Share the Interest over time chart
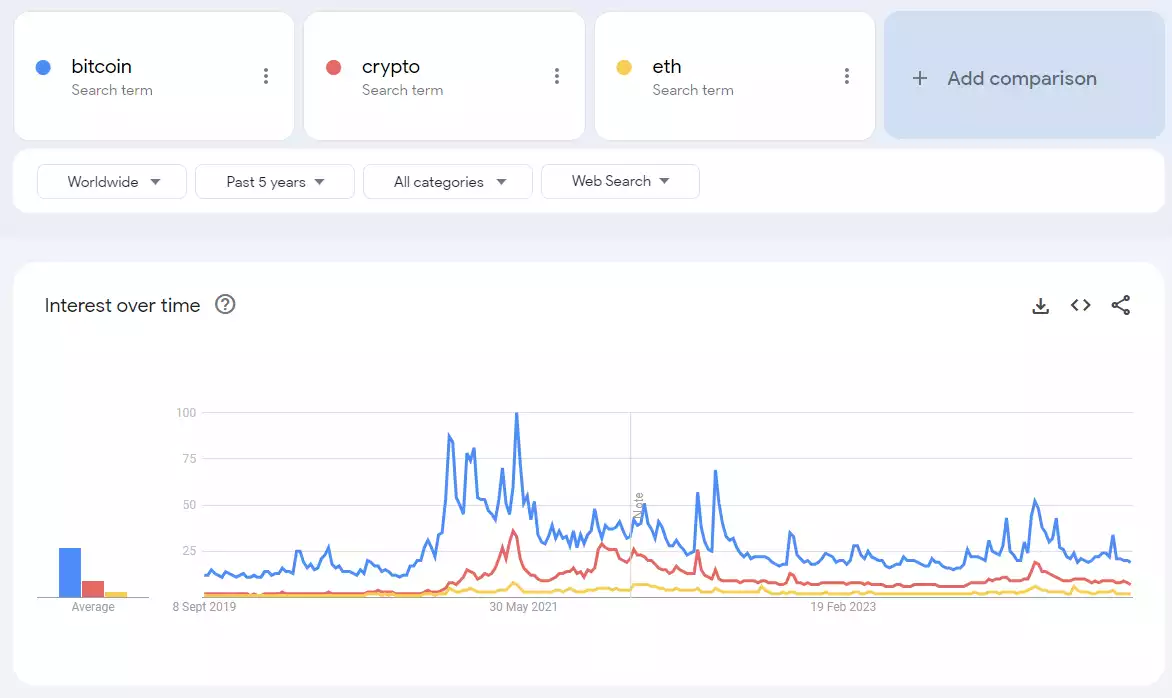 (x=1121, y=305)
